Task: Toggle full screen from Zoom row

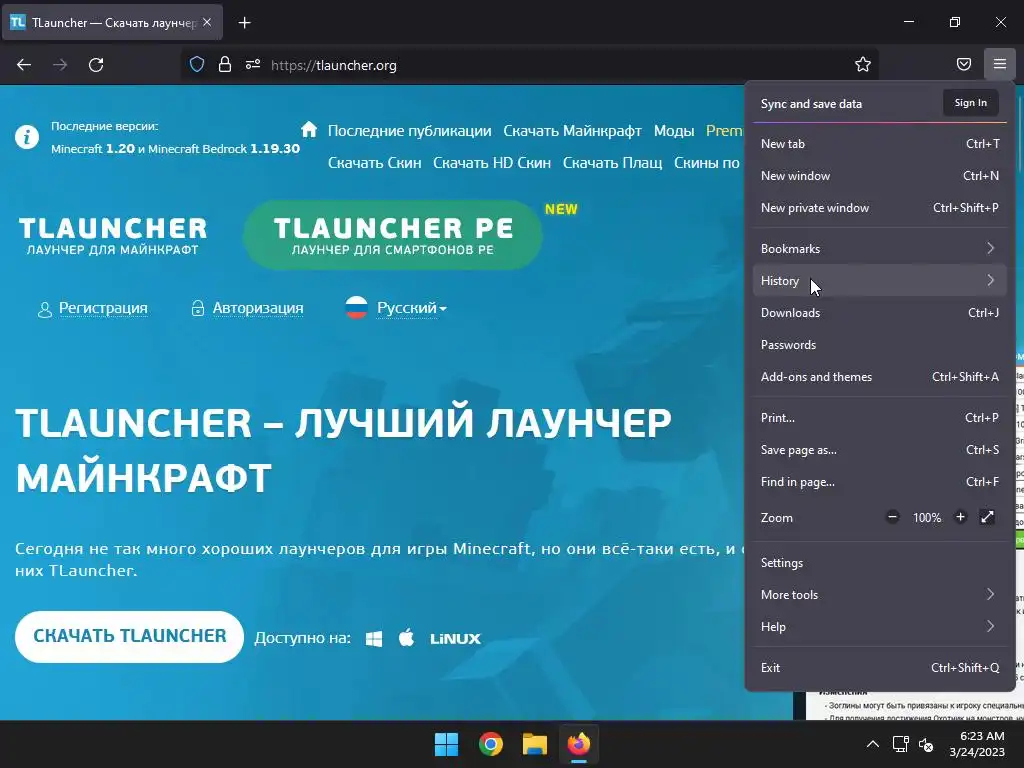Action: click(x=987, y=517)
